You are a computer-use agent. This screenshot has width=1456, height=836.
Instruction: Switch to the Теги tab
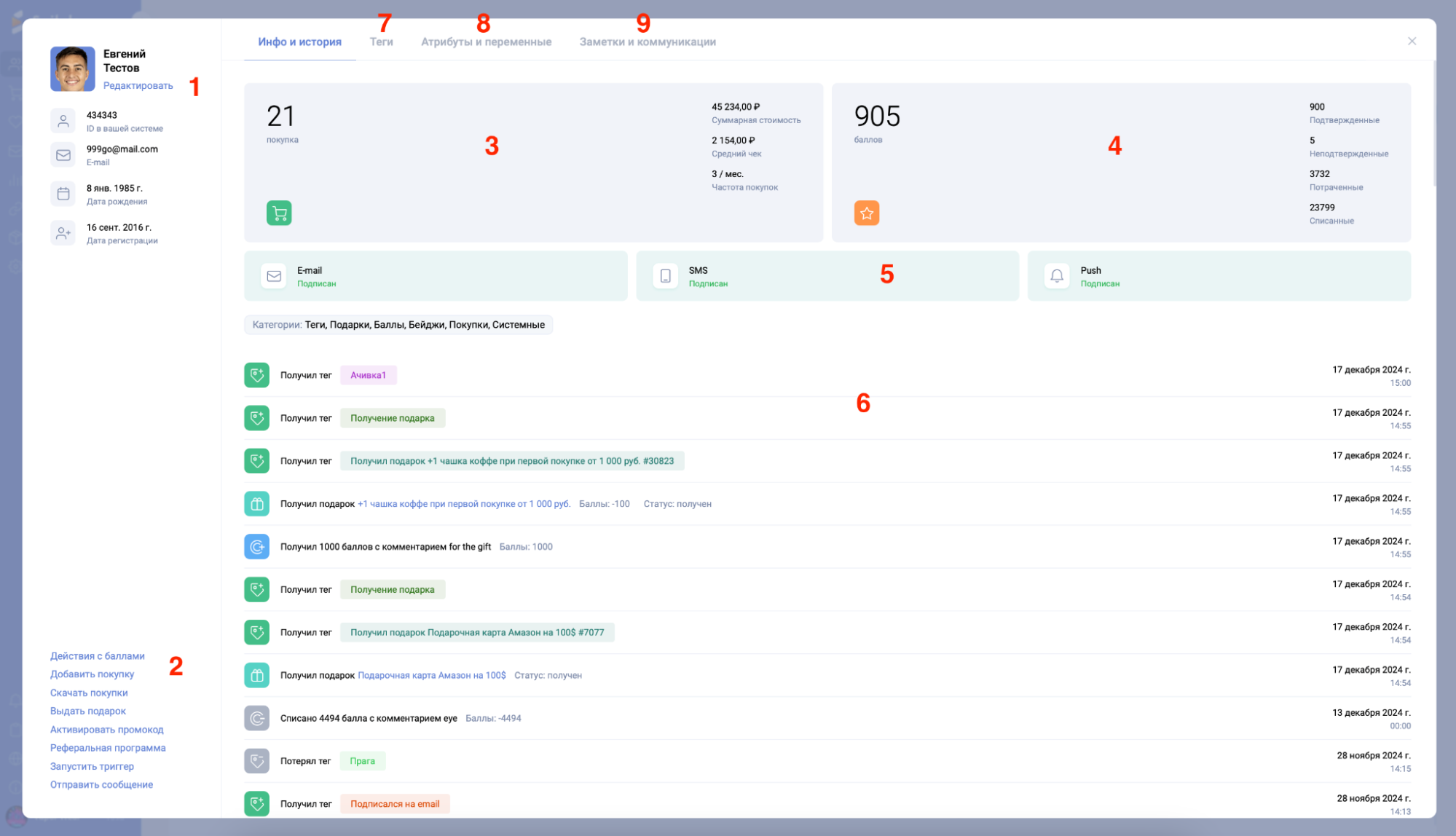click(381, 42)
